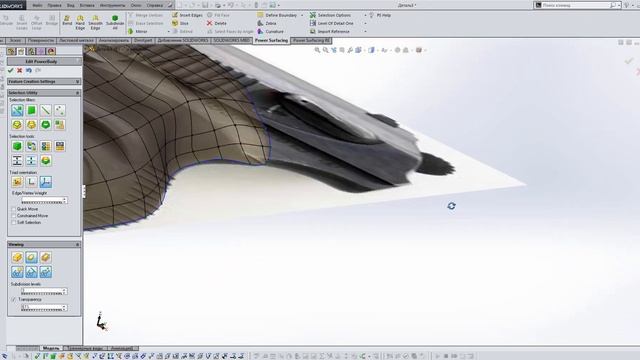
Task: Cancel Edit PowerBody with red X
Action: [19, 71]
